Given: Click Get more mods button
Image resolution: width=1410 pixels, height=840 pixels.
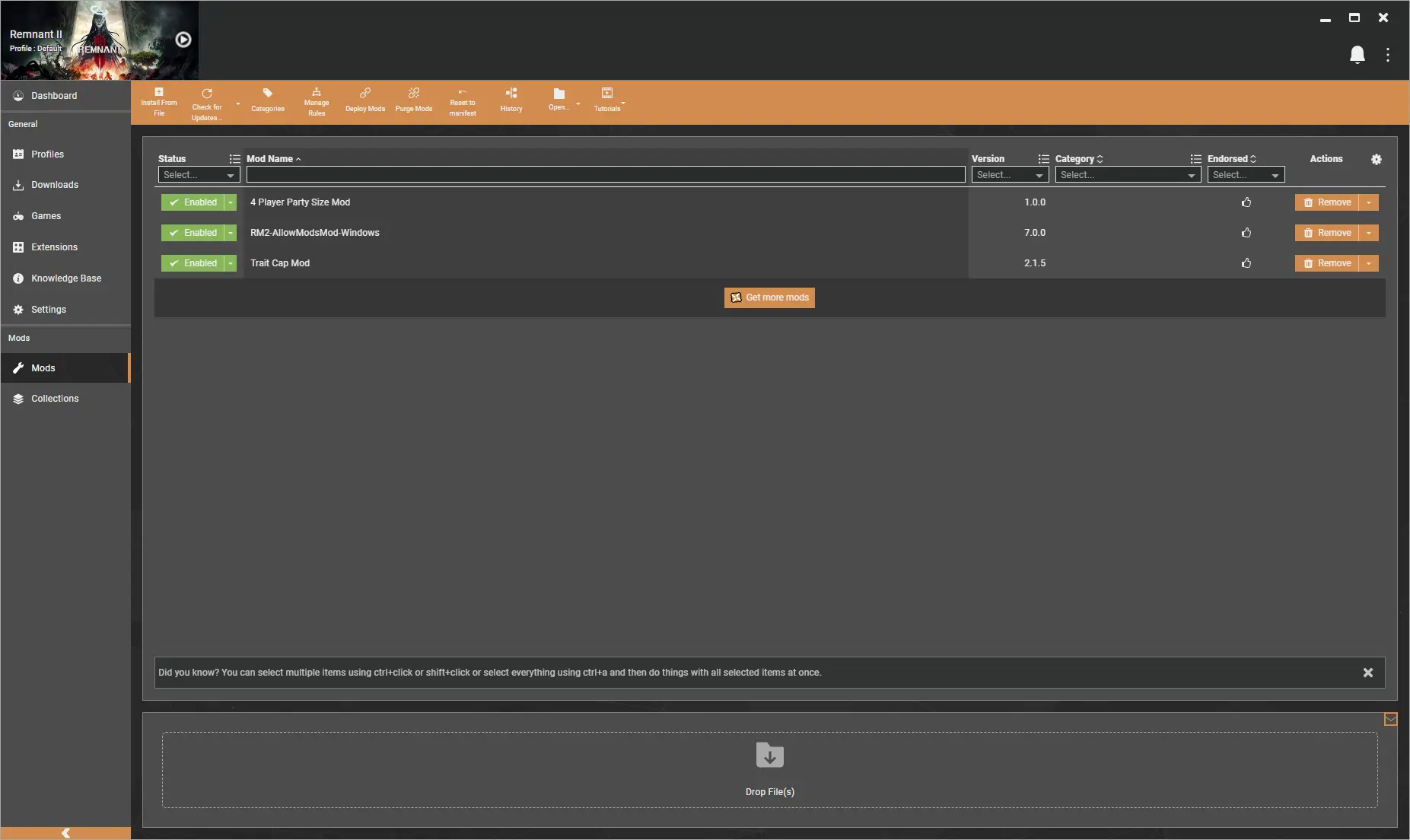Looking at the screenshot, I should (769, 297).
